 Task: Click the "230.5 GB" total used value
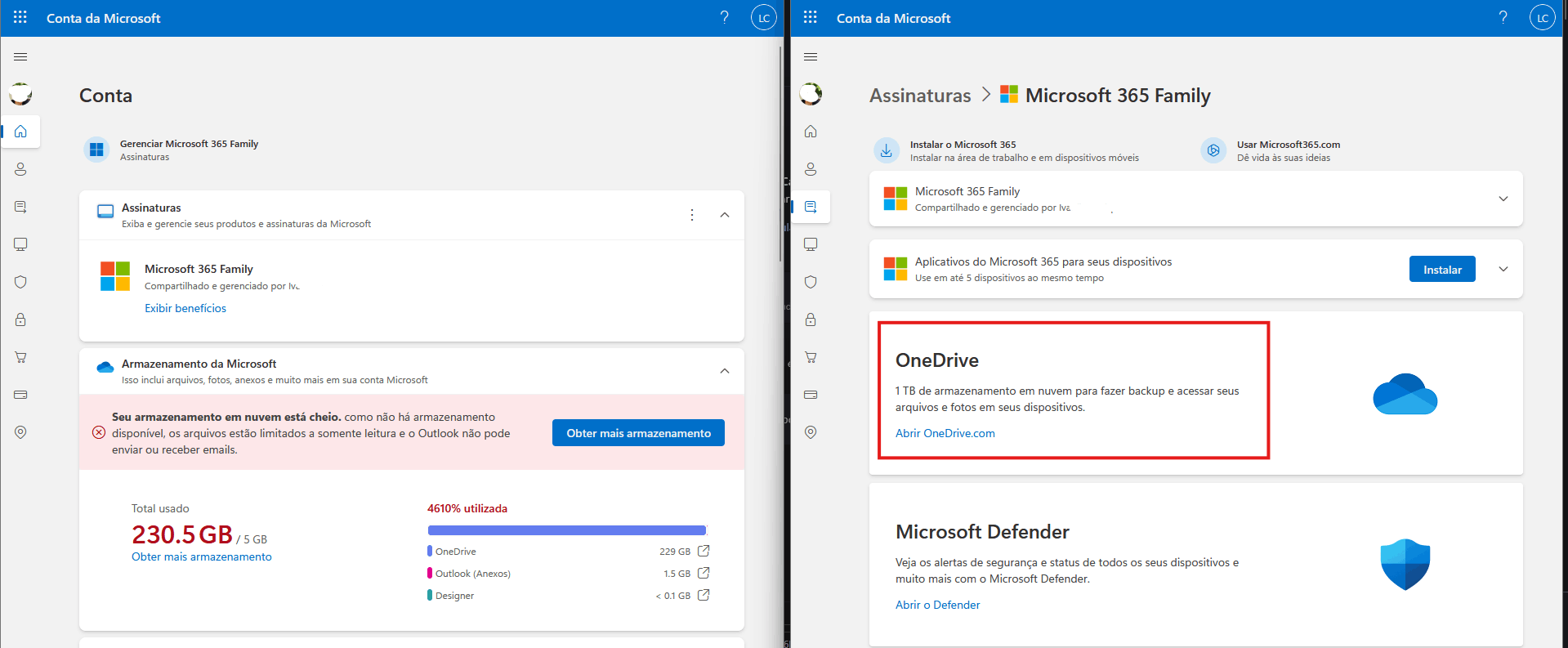tap(182, 534)
